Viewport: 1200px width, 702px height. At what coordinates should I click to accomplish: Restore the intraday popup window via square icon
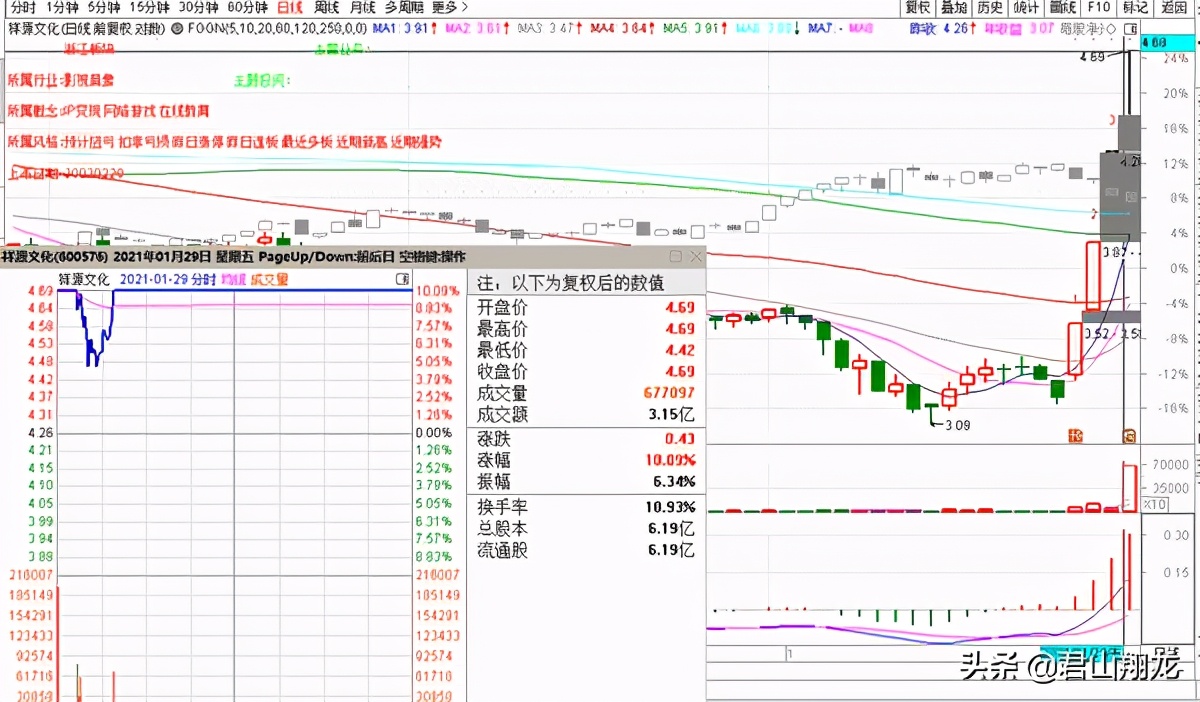[x=676, y=256]
